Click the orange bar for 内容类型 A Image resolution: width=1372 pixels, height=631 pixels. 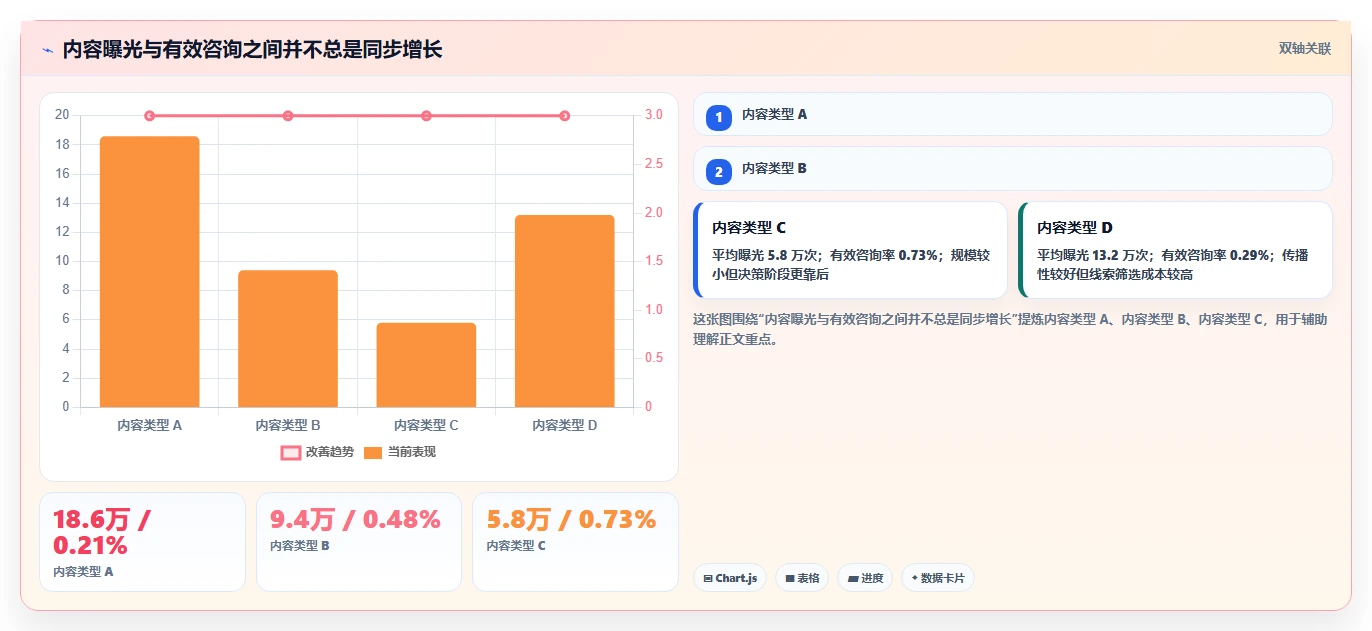149,272
